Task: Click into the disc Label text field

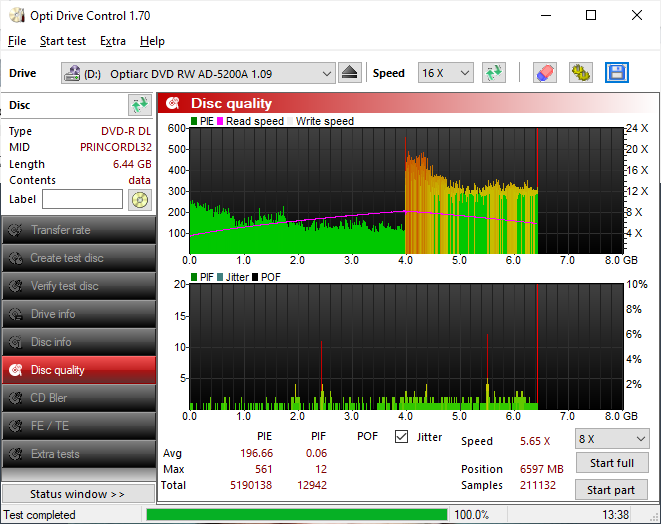Action: pos(83,199)
